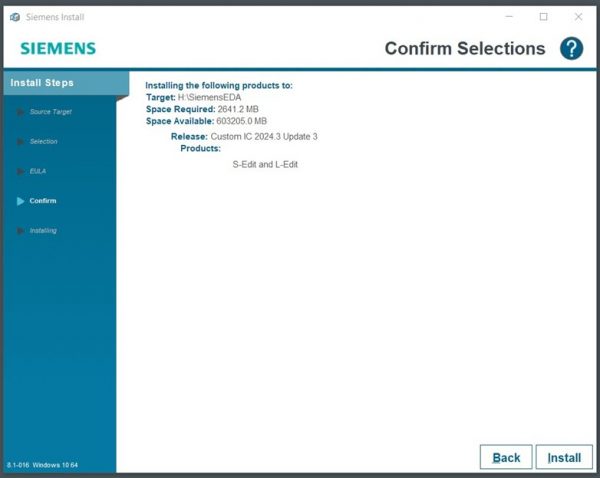Screen dimensions: 600x478
Task: Click the arrow icon beside Source Target
Action: coord(20,112)
